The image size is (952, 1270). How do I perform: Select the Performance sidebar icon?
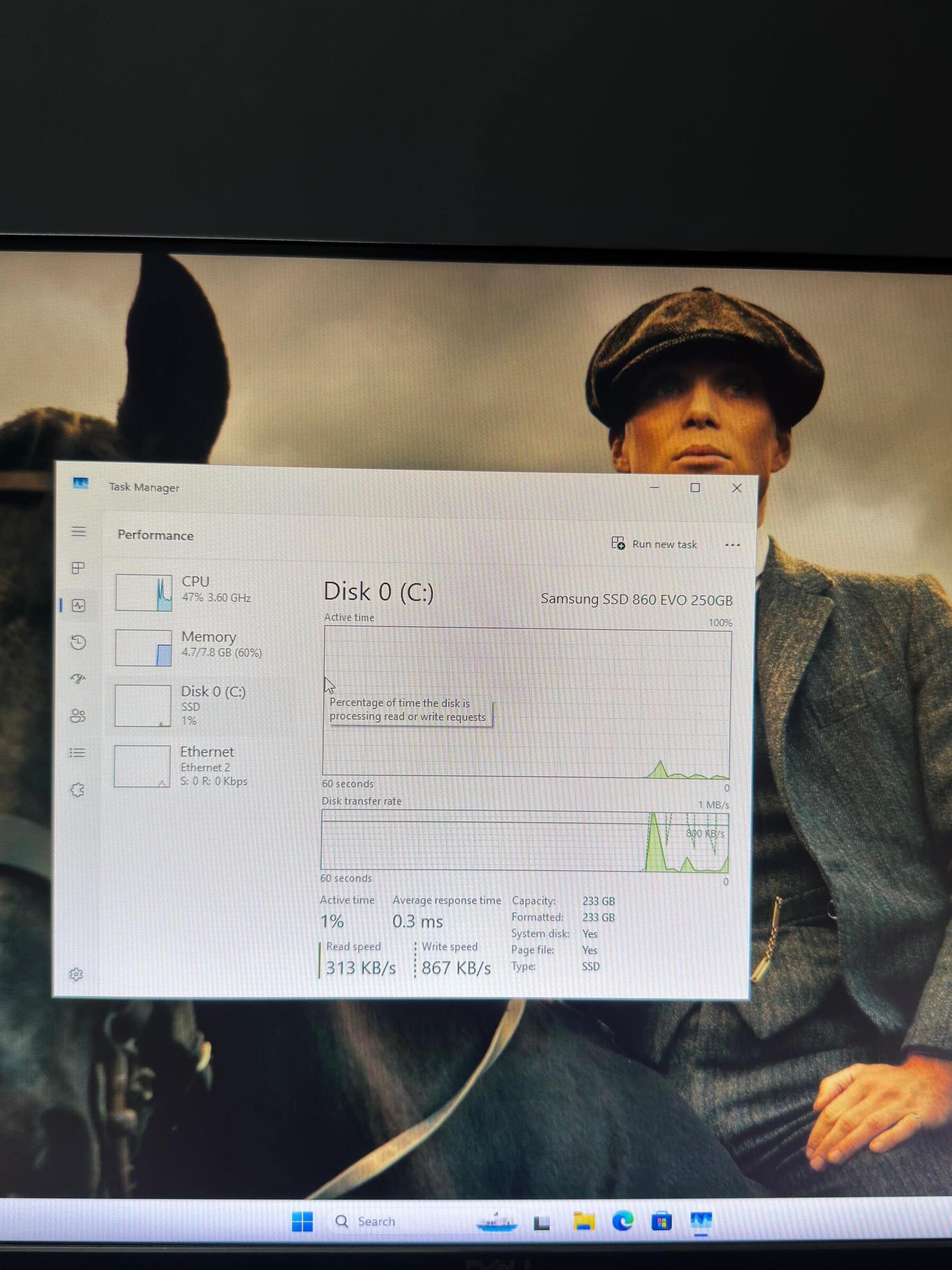(79, 605)
